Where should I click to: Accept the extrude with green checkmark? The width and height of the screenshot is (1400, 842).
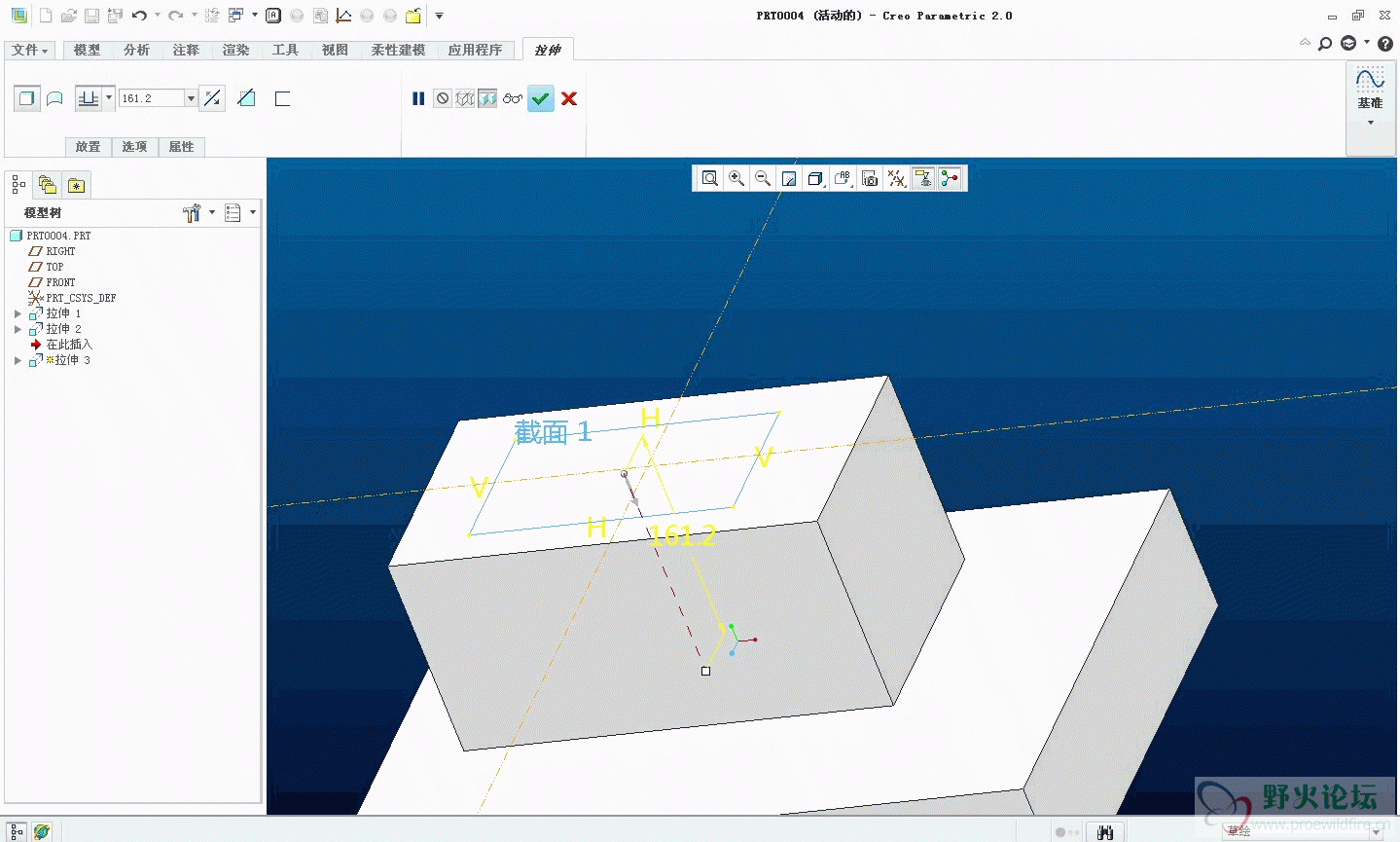(541, 98)
